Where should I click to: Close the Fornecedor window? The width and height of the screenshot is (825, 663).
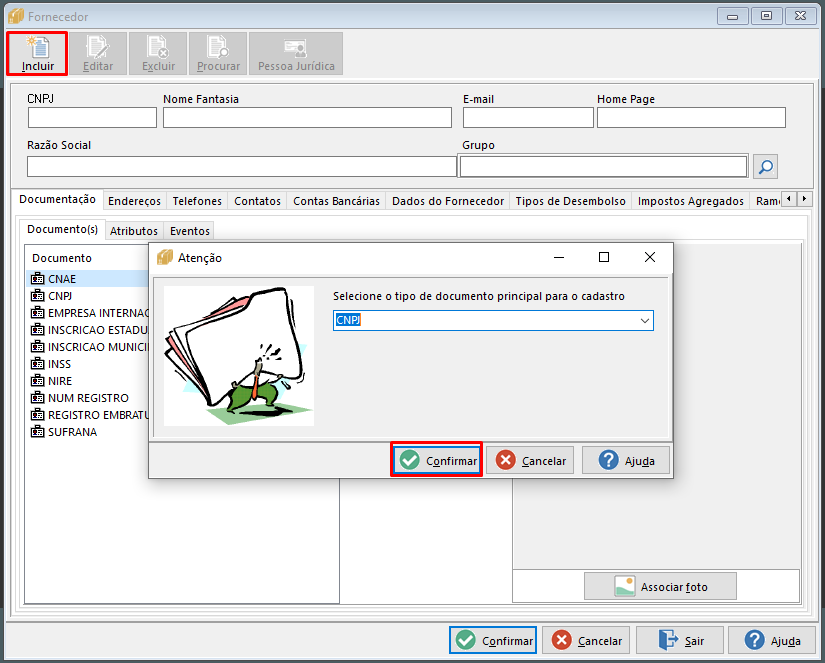pyautogui.click(x=800, y=16)
